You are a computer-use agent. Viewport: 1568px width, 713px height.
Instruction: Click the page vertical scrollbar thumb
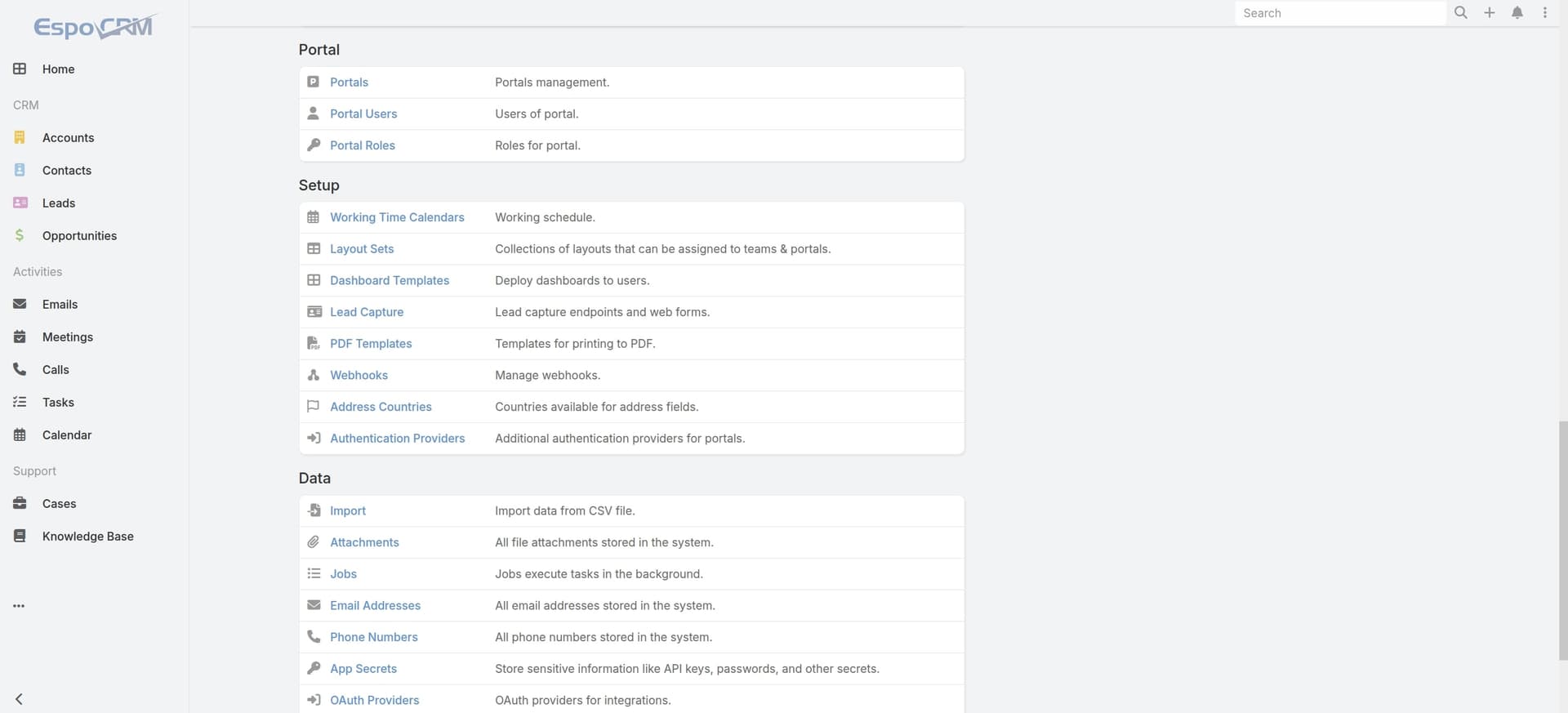(1563, 541)
